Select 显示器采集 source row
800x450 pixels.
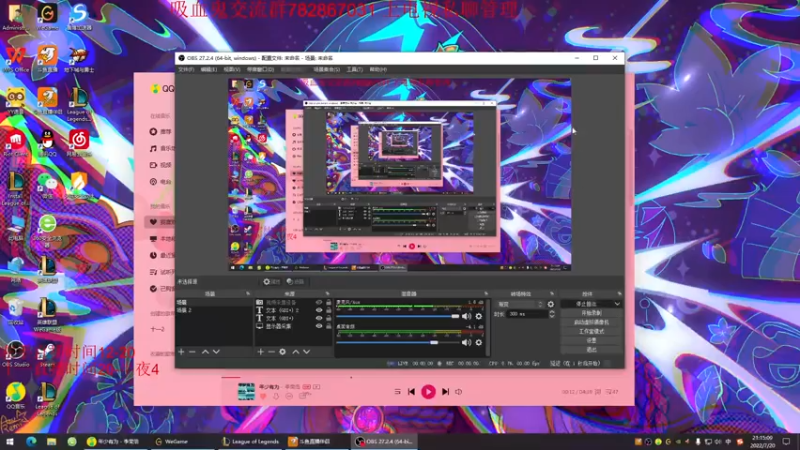click(x=294, y=326)
